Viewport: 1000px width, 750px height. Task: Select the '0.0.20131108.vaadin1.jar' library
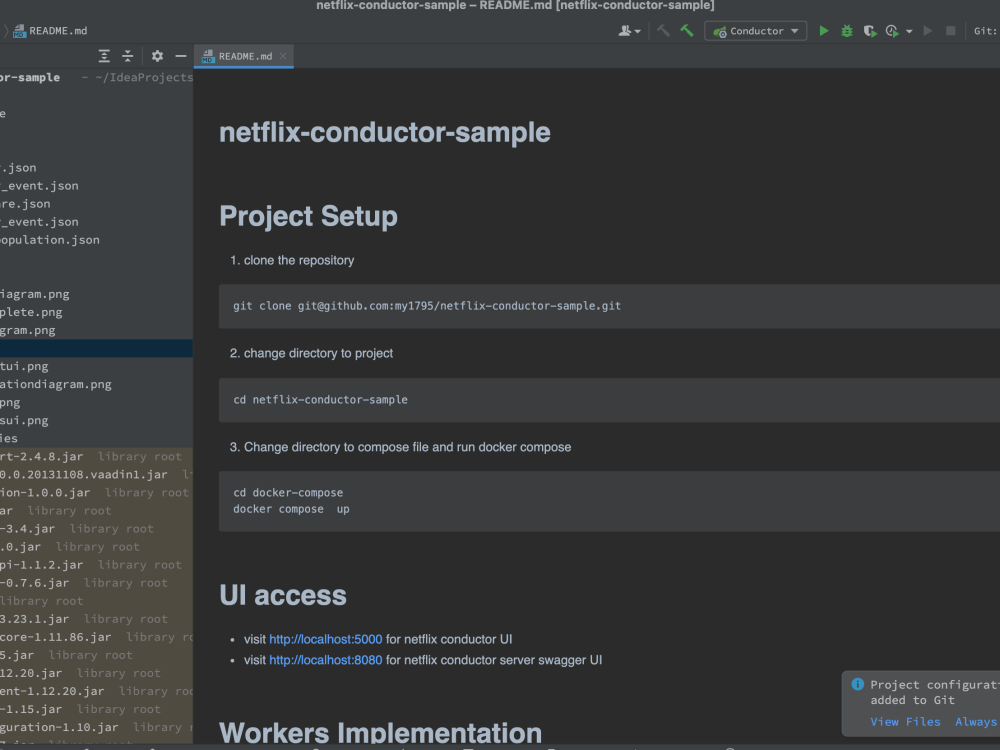tap(96, 474)
